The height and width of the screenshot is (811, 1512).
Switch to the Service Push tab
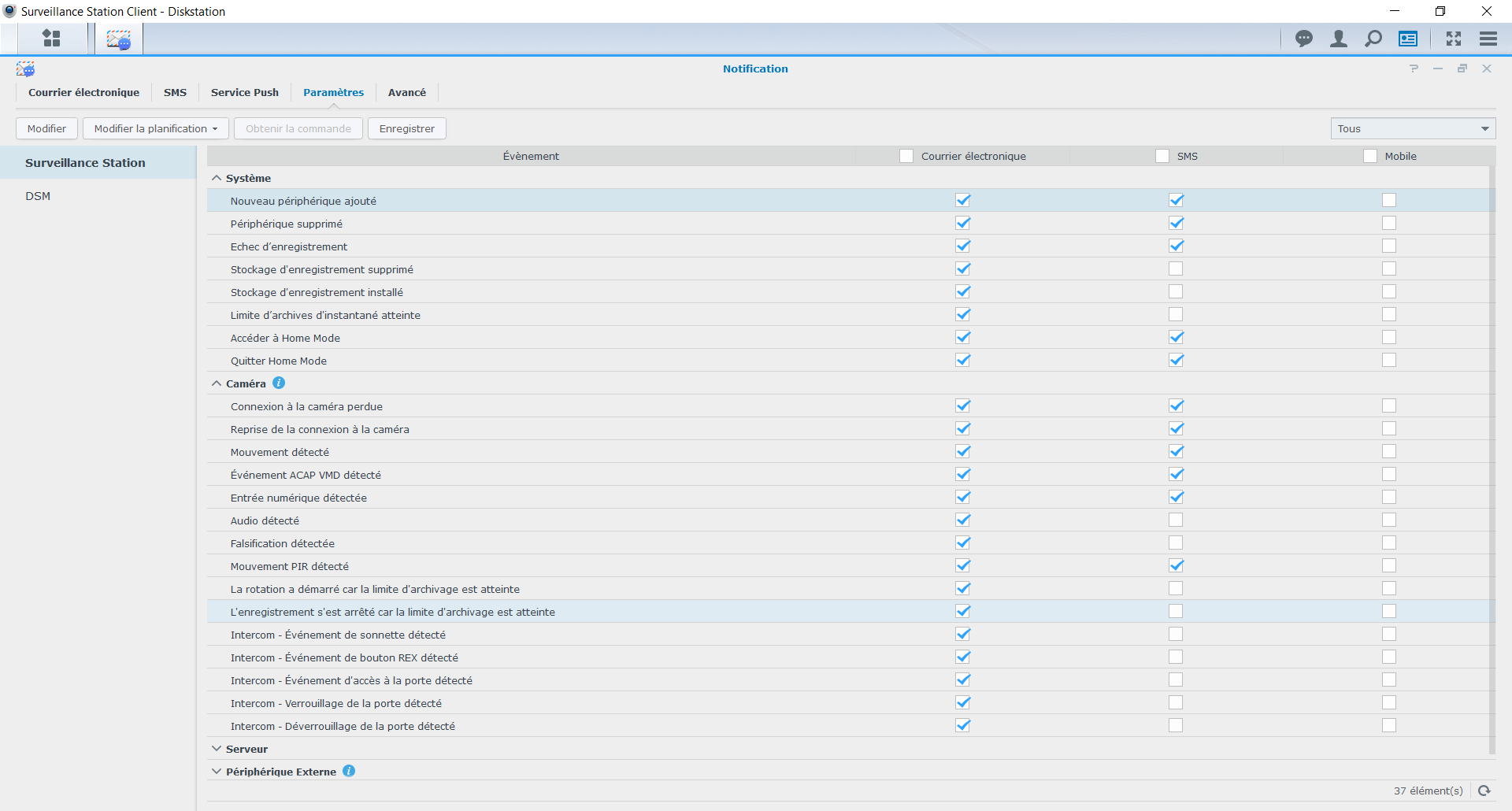pyautogui.click(x=245, y=92)
